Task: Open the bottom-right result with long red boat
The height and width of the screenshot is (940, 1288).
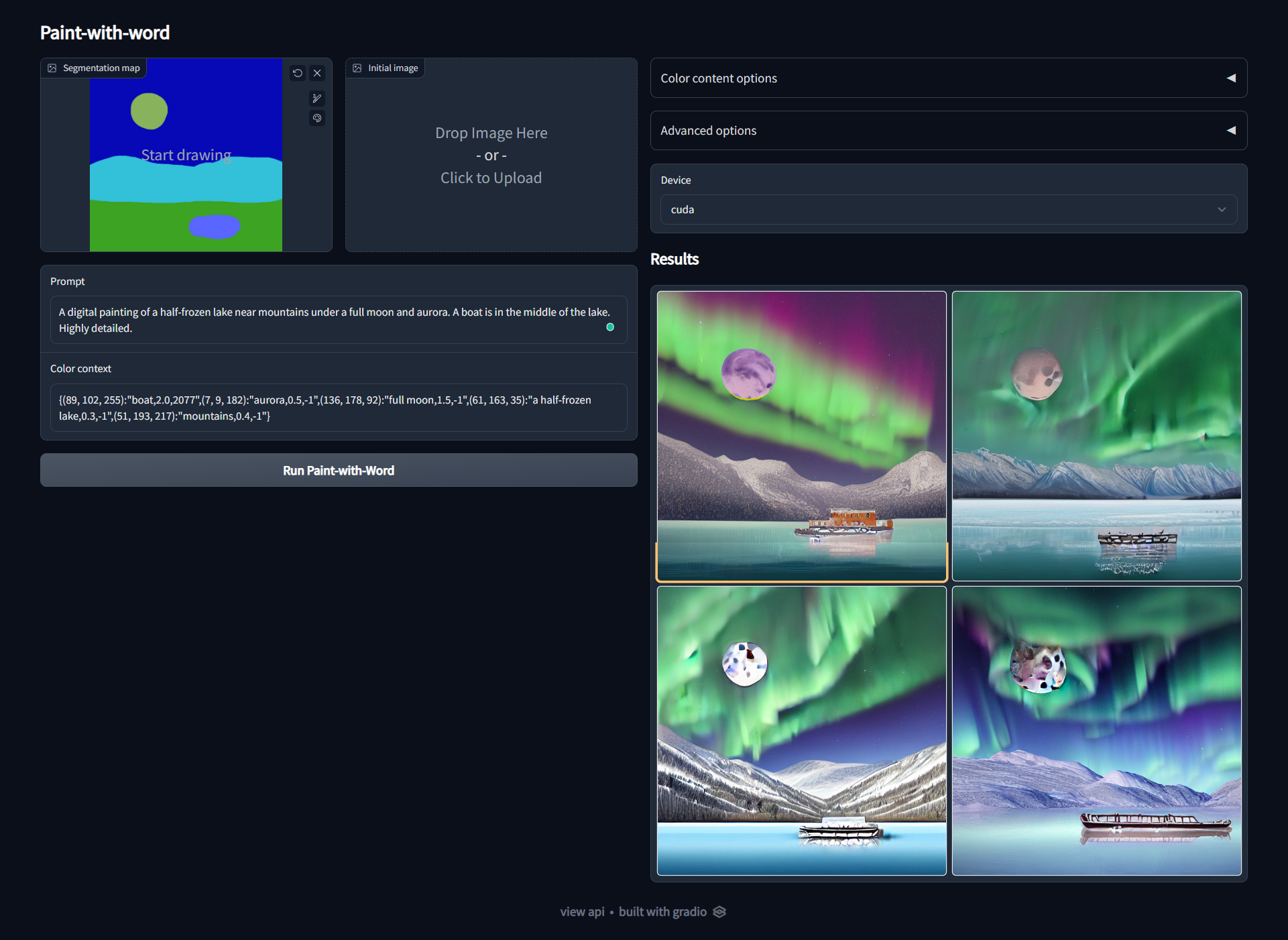Action: click(x=1096, y=730)
